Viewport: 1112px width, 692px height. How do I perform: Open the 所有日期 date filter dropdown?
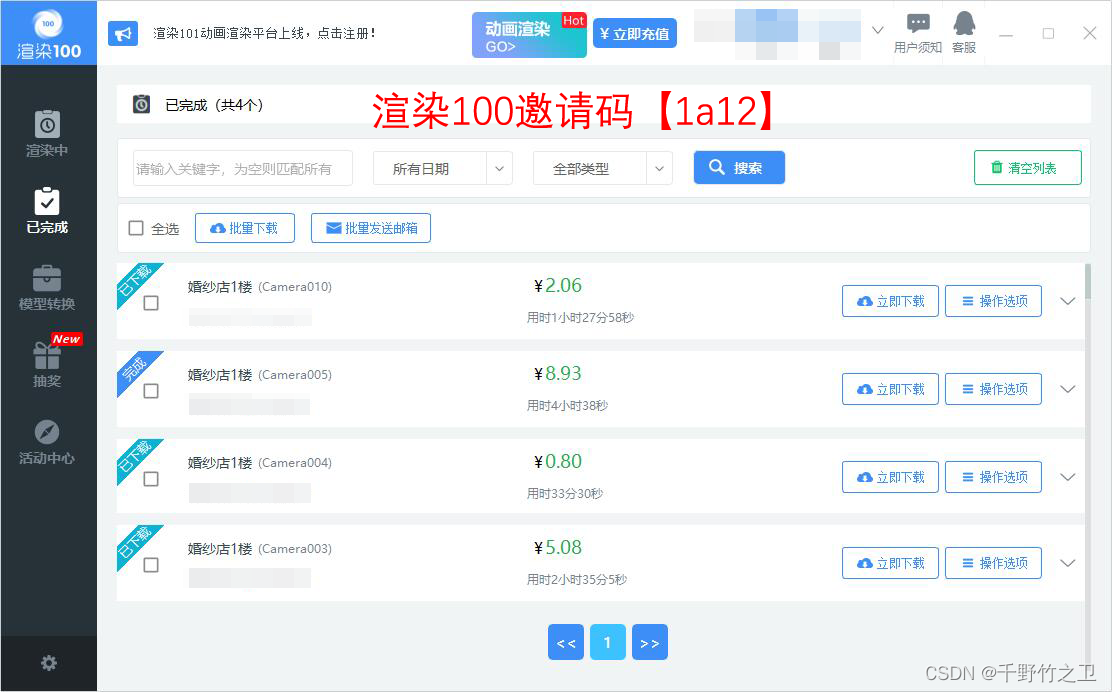[442, 168]
